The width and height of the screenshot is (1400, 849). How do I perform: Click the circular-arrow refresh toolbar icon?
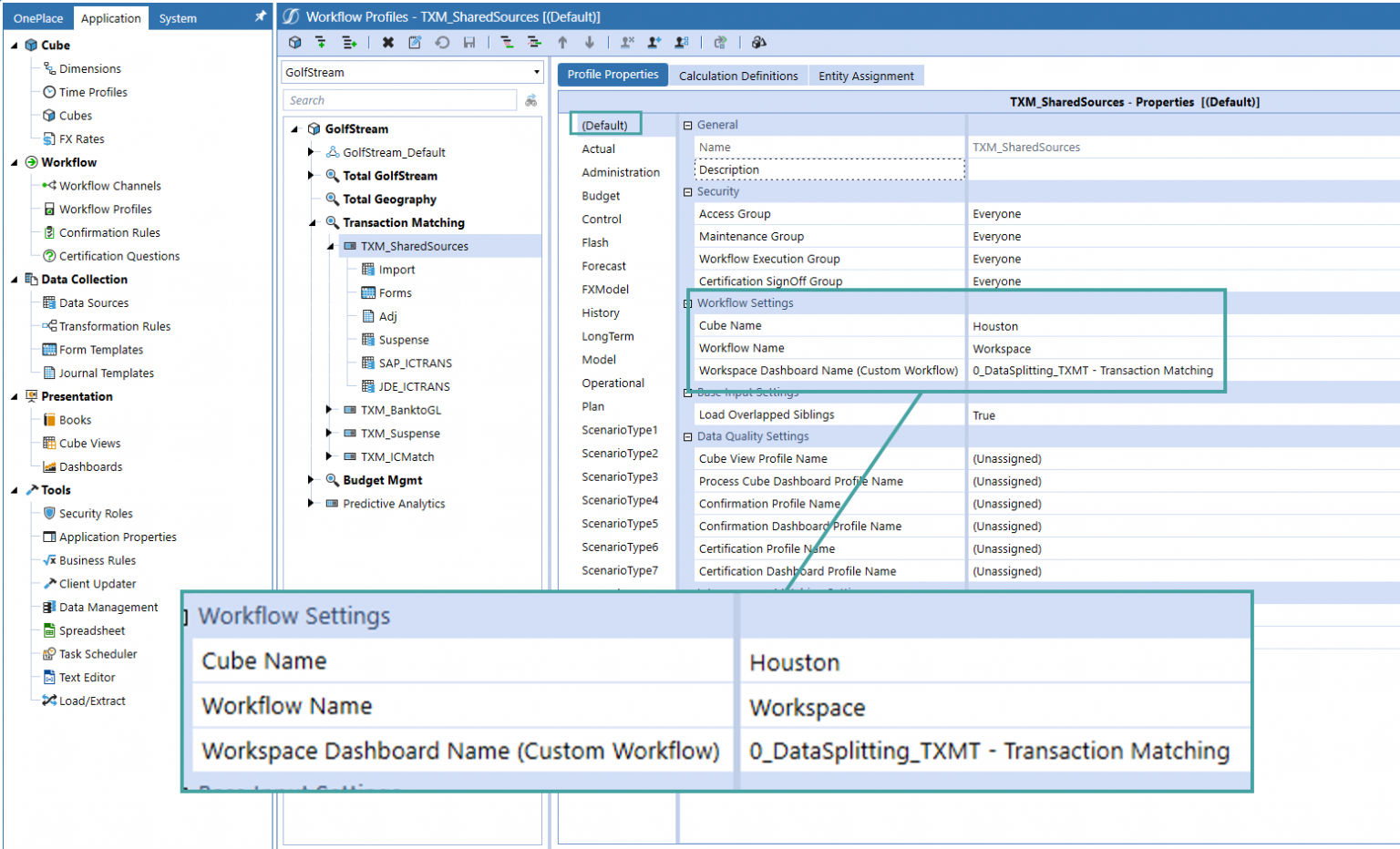(x=442, y=42)
